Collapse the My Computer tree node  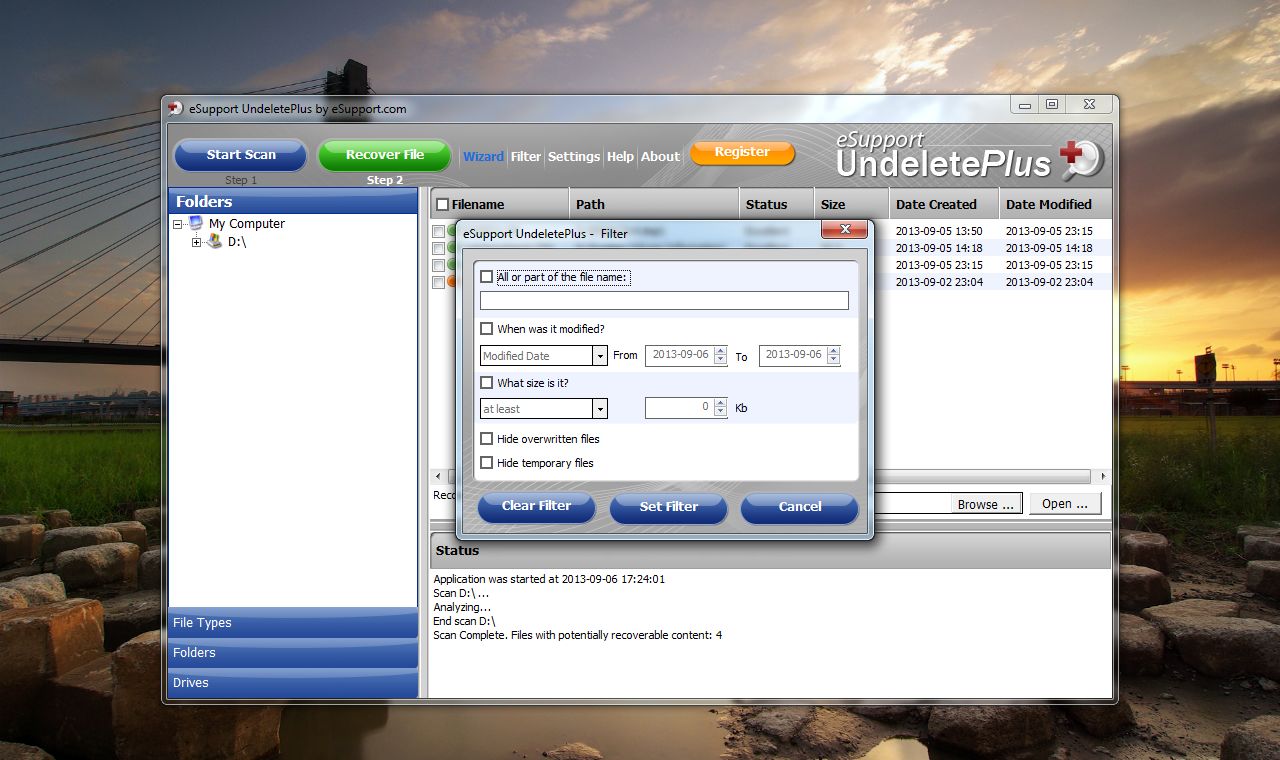(177, 224)
